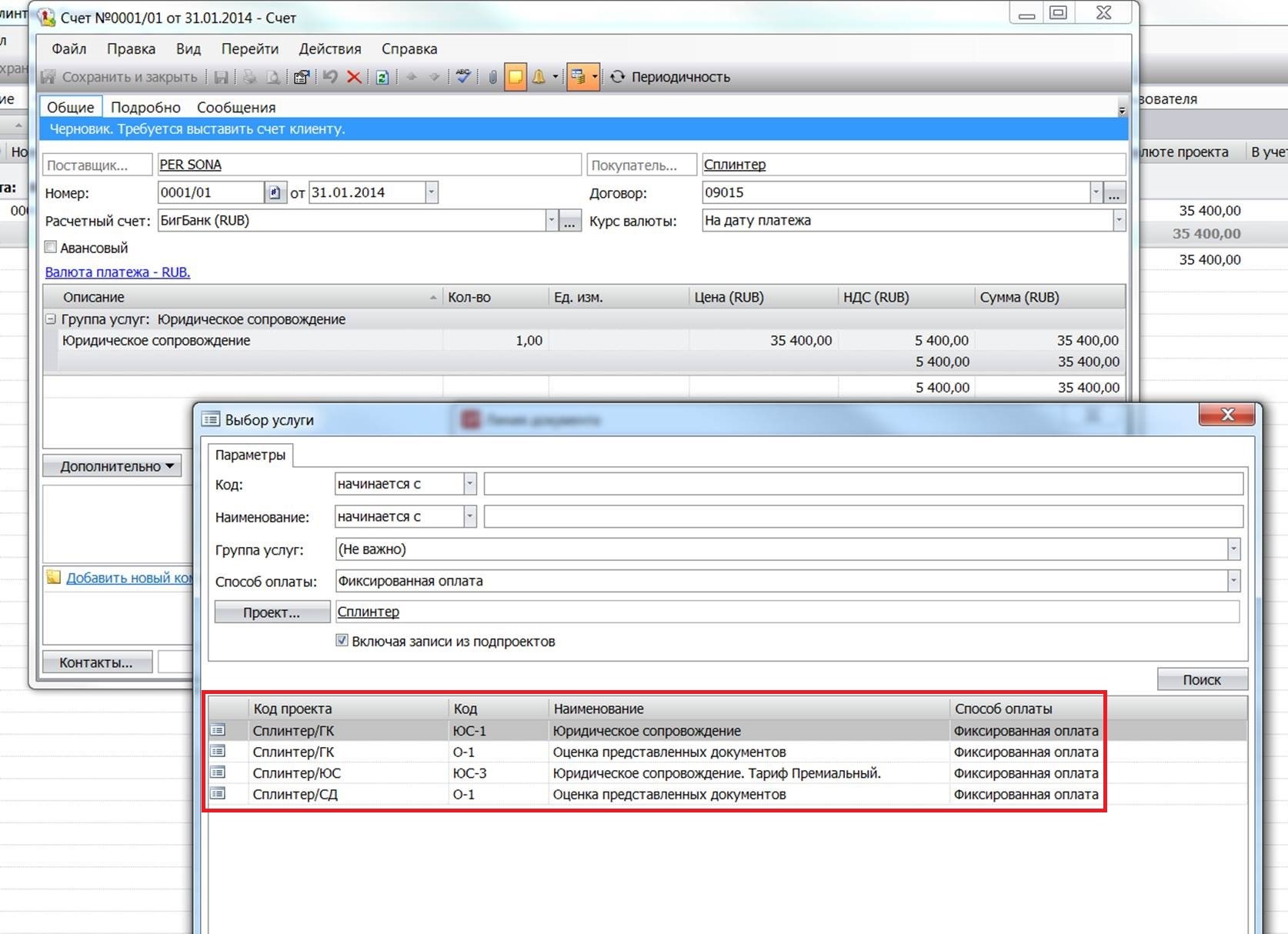Click the number generator icon beside 0001/01
1288x934 pixels.
(275, 192)
